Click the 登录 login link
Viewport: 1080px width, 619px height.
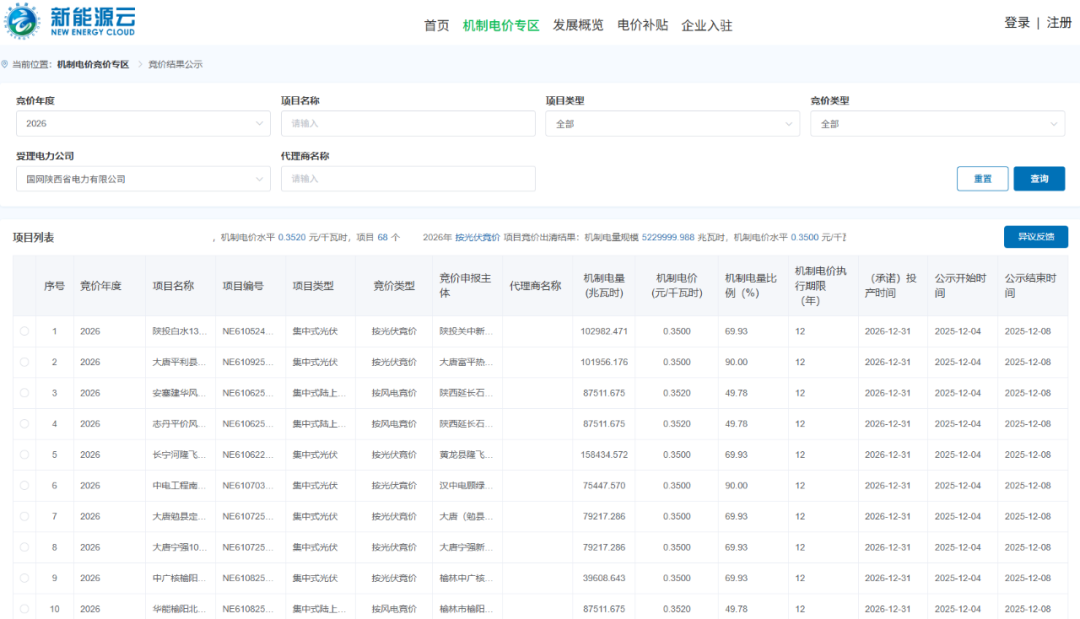coord(1017,23)
